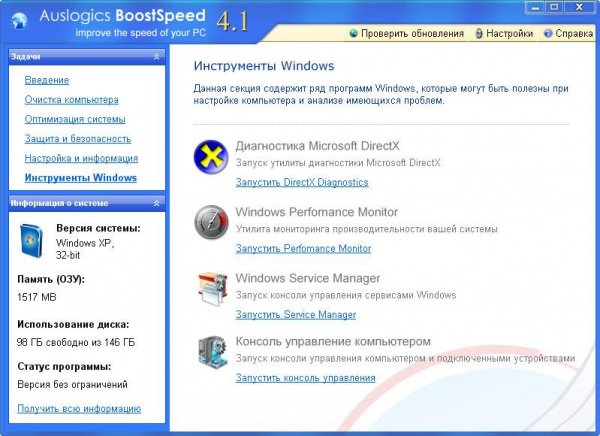Open Очистка компьютера section
600x436 pixels.
coord(72,100)
